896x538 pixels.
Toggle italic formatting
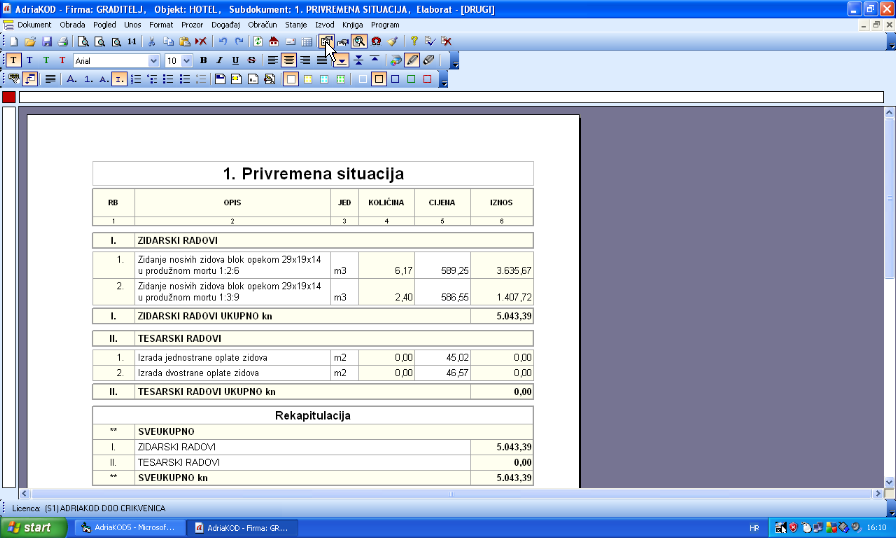[219, 60]
